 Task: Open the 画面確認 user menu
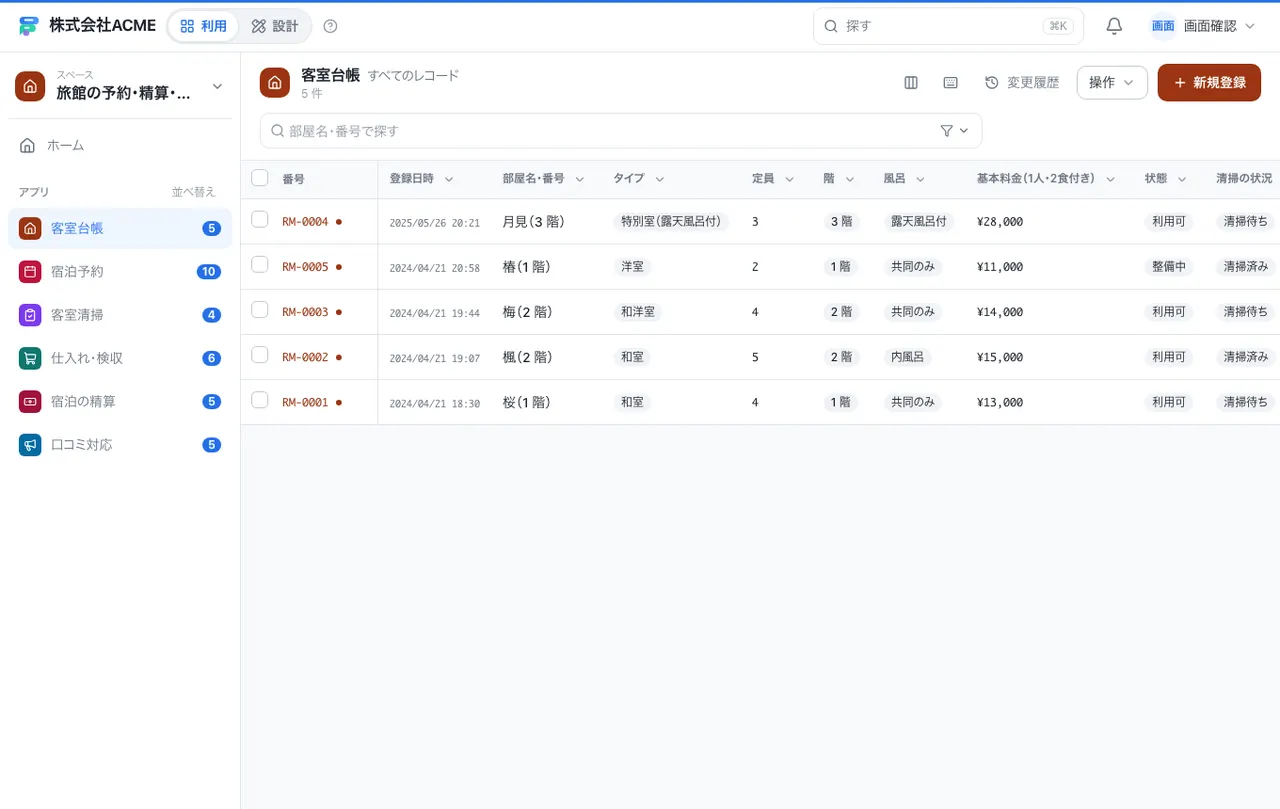[1203, 26]
